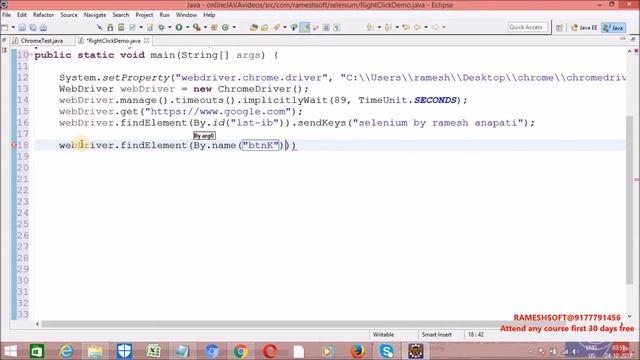Viewport: 640px width, 360px height.
Task: Open Previous Annotation dropdown arrow
Action: tap(397, 27)
